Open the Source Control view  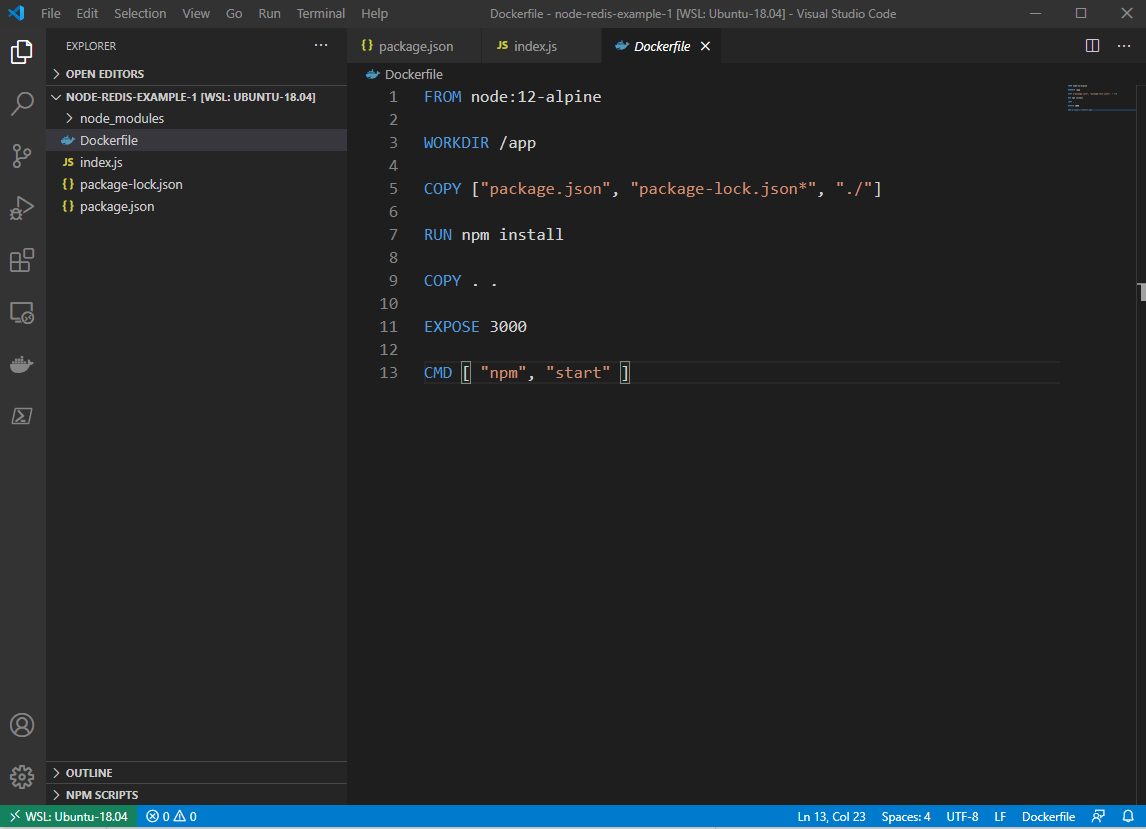point(22,156)
